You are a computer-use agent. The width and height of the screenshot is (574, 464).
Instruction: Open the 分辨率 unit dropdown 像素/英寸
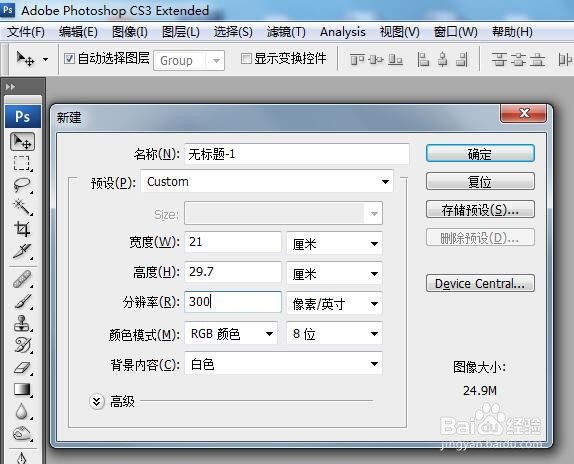coord(334,303)
